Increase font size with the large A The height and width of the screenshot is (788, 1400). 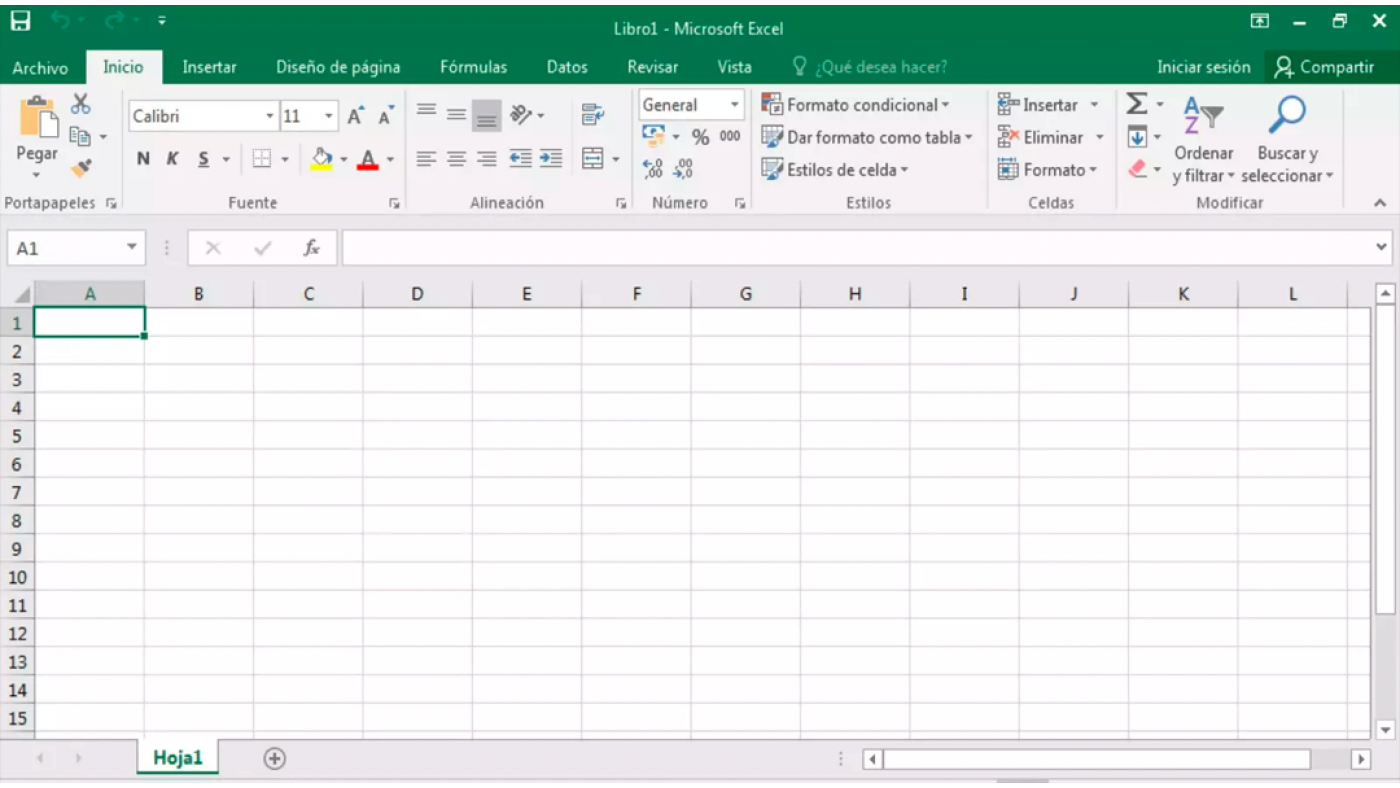tap(355, 117)
